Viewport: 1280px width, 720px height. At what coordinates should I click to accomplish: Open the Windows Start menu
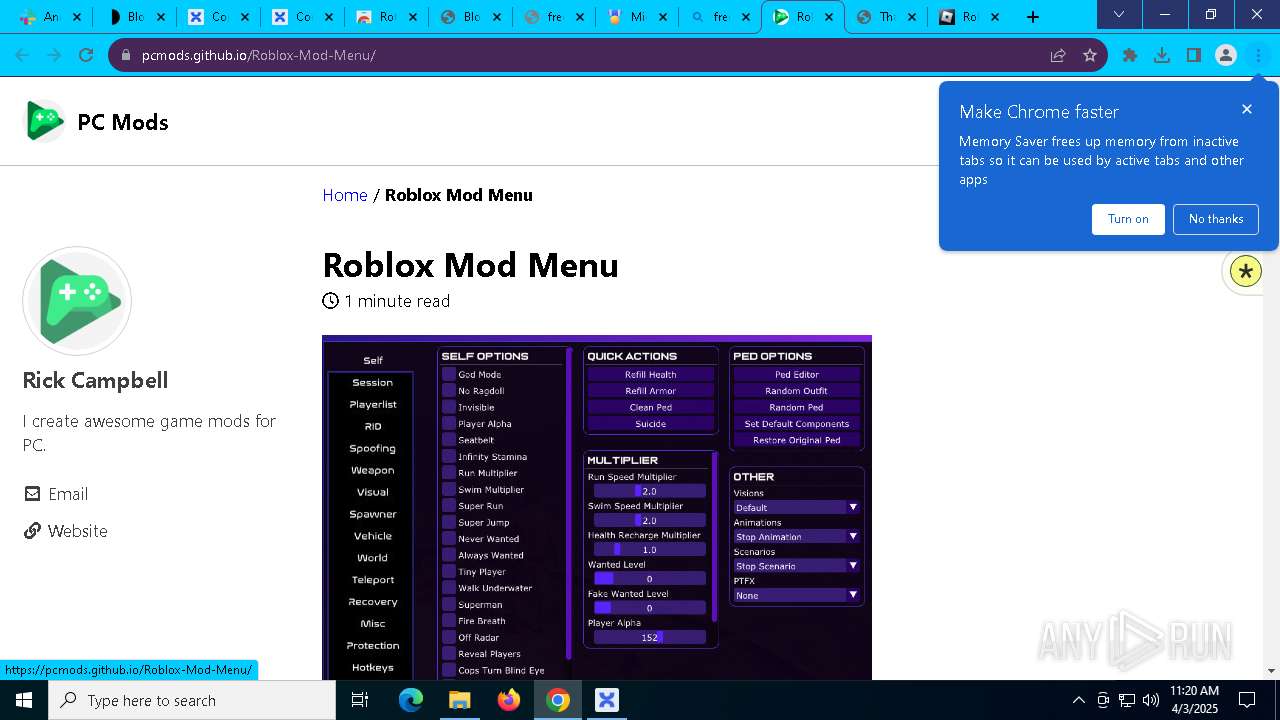24,700
